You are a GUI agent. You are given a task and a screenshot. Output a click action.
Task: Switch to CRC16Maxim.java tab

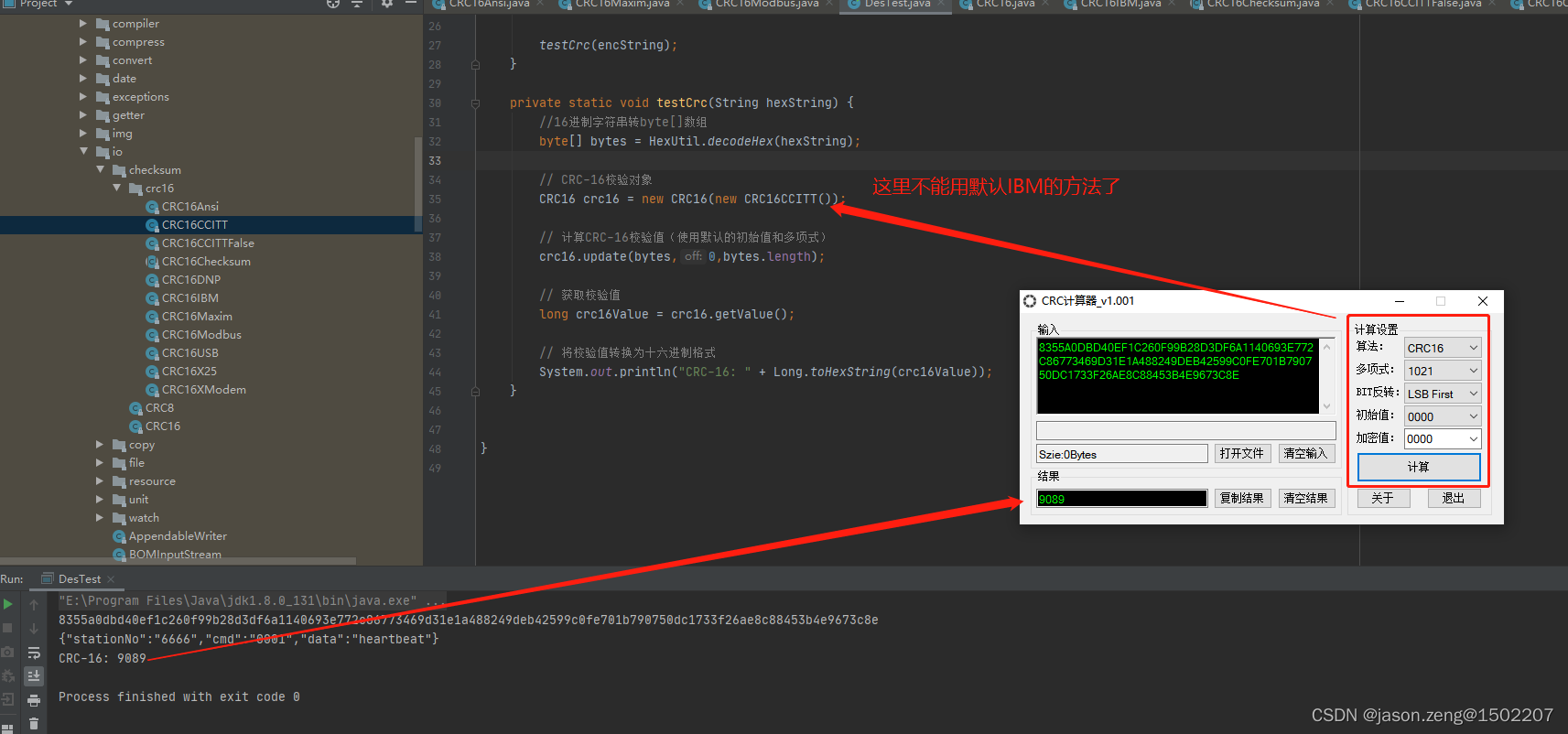click(x=622, y=5)
